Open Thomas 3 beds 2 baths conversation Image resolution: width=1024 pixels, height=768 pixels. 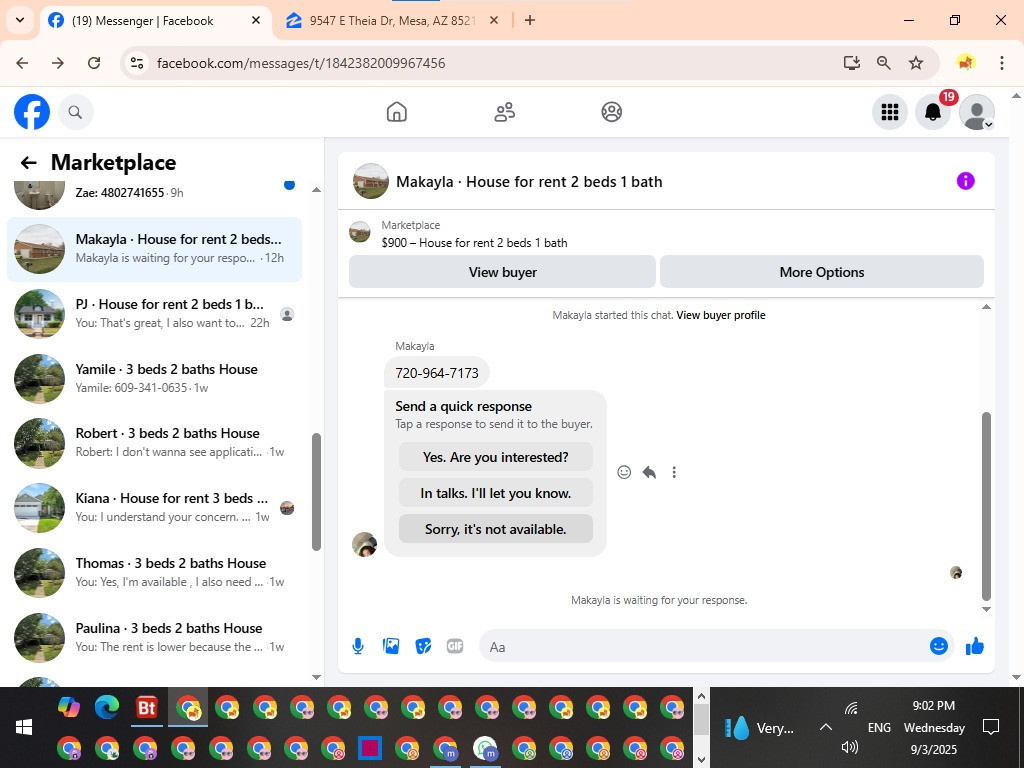[x=155, y=572]
